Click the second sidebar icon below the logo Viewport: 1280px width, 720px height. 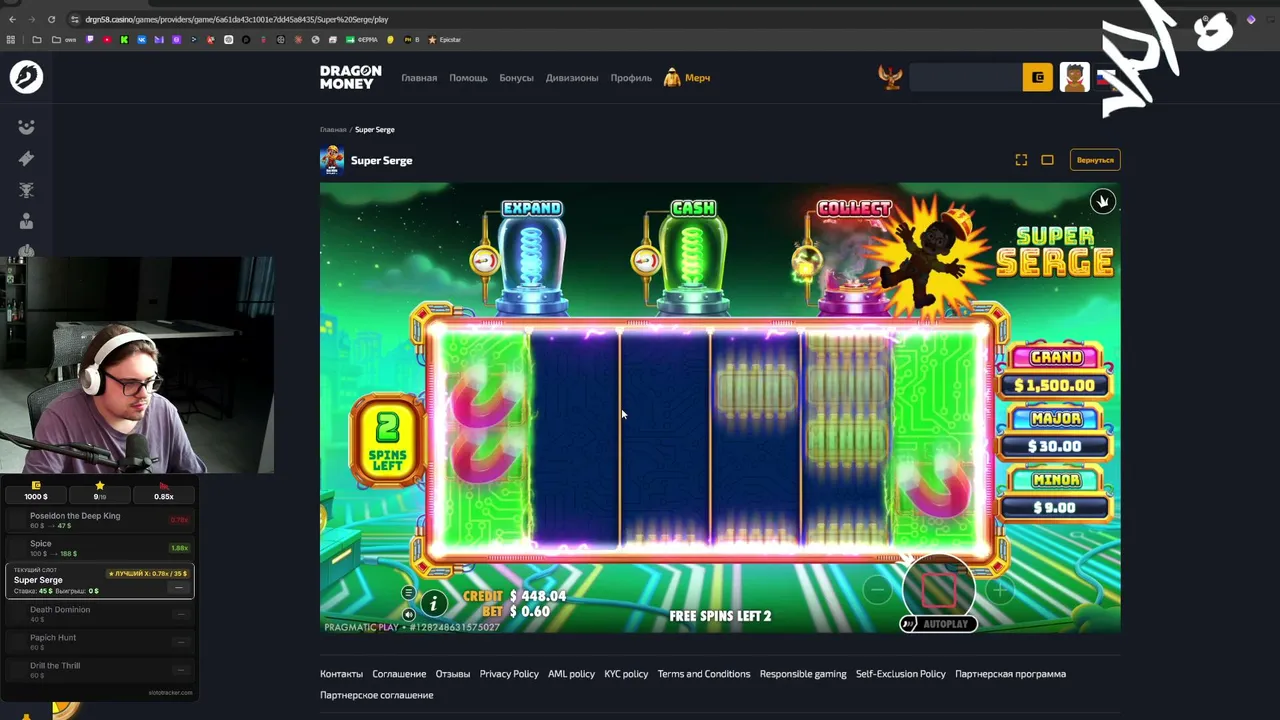(26, 158)
